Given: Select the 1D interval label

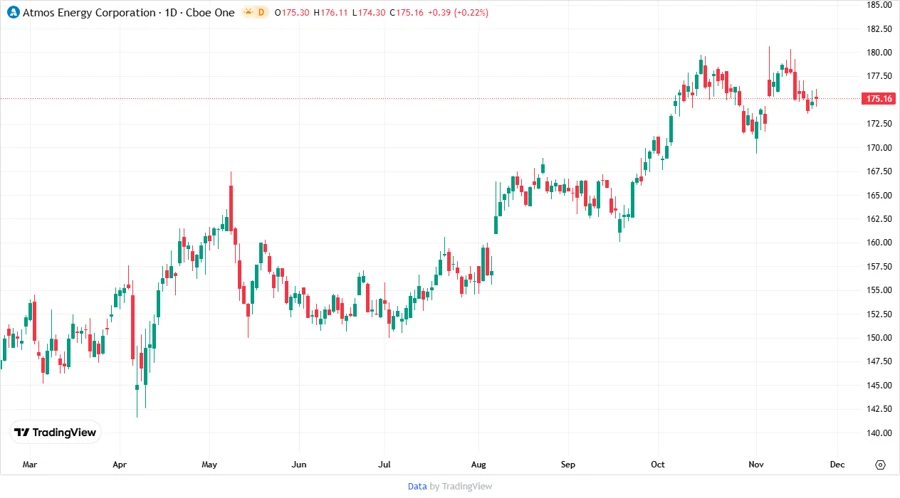Looking at the screenshot, I should point(171,13).
